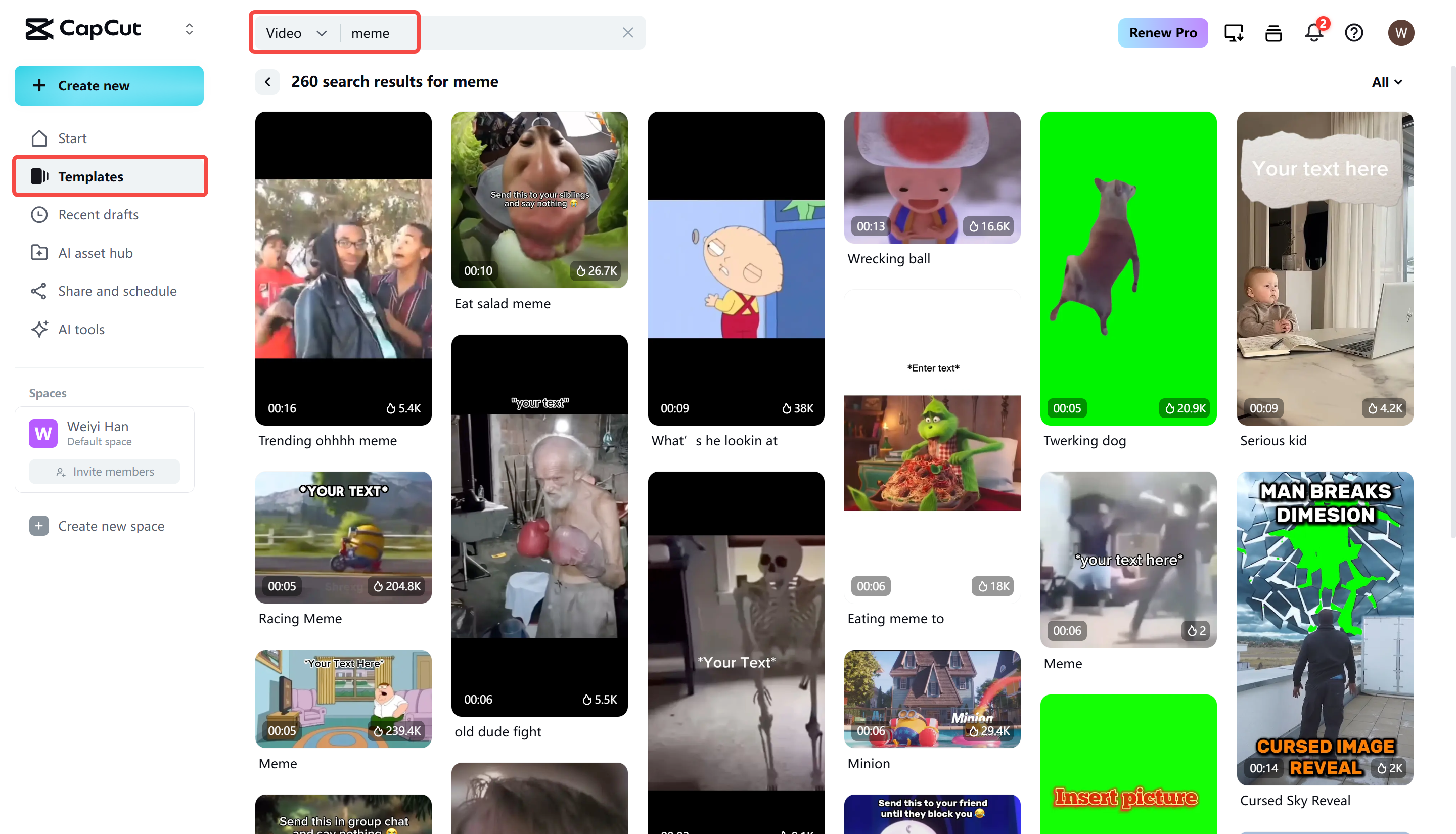
Task: Open the desktop app download icon
Action: (1233, 33)
